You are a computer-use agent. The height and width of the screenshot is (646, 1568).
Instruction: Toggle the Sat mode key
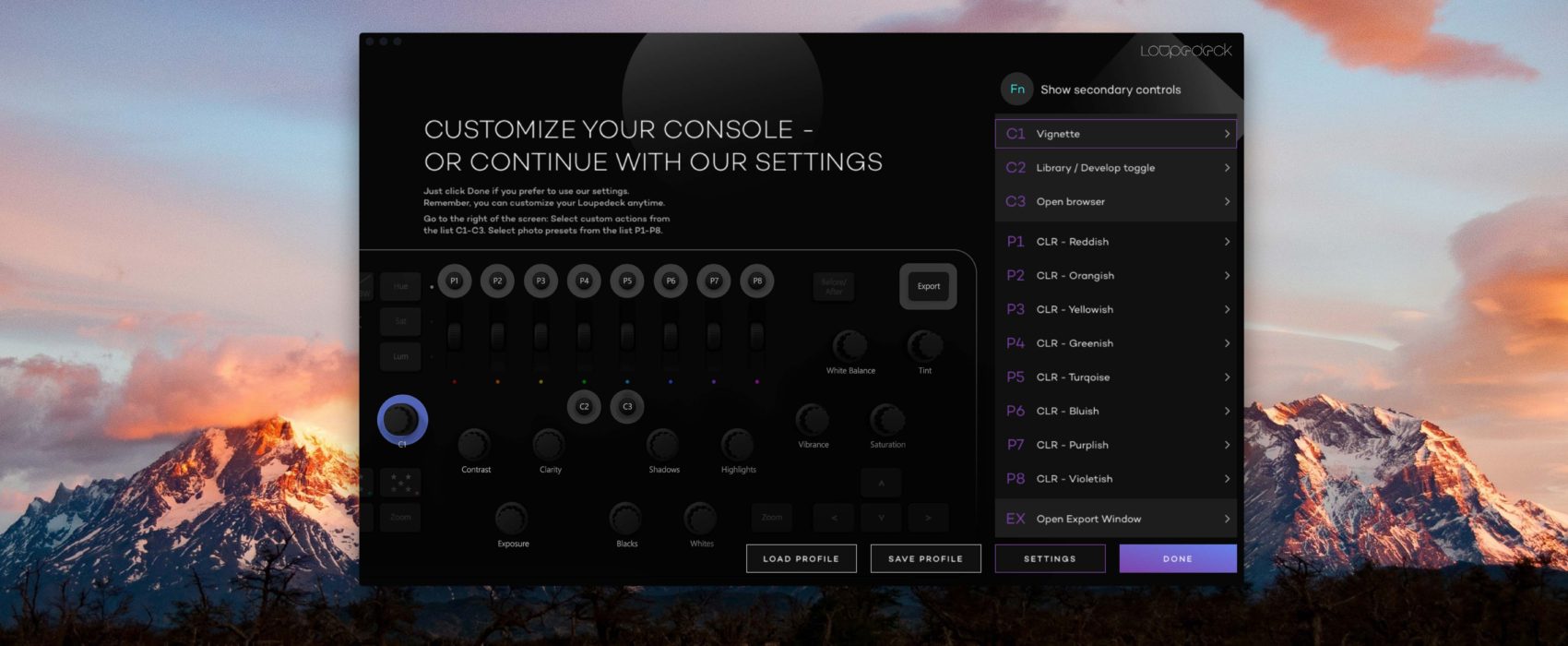click(x=400, y=321)
